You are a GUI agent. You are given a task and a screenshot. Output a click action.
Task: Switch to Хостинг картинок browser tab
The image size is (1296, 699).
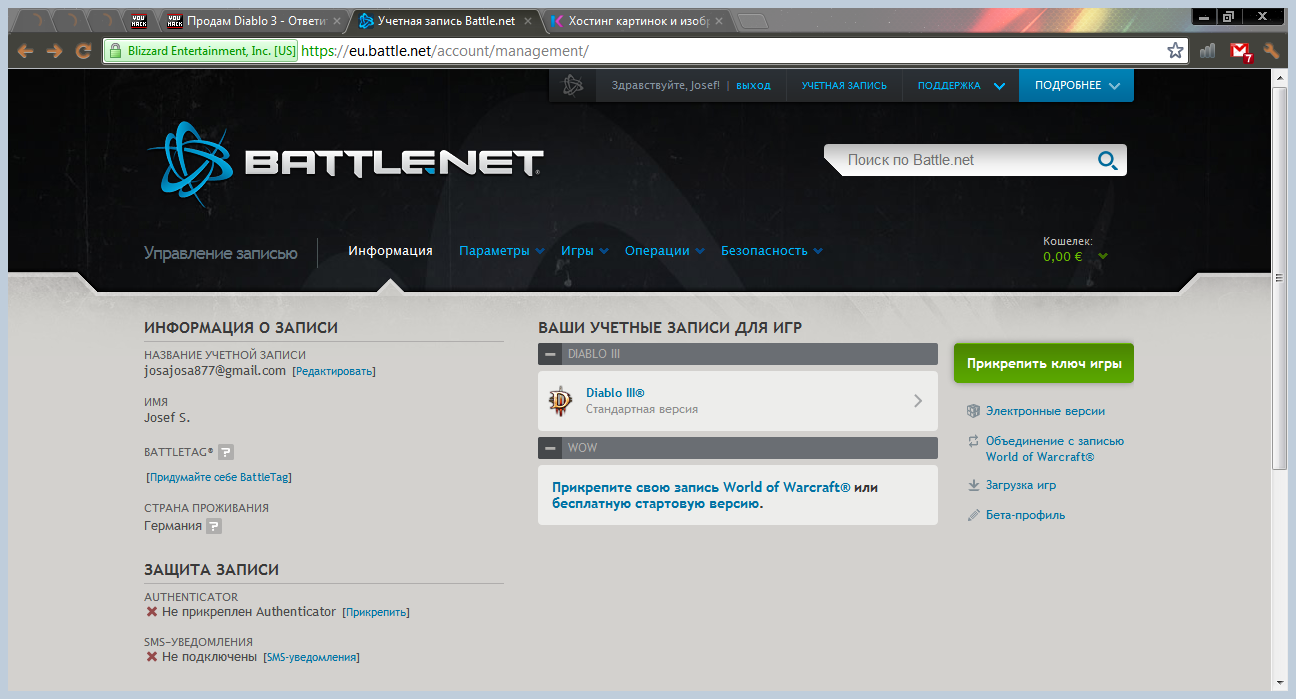tap(637, 21)
